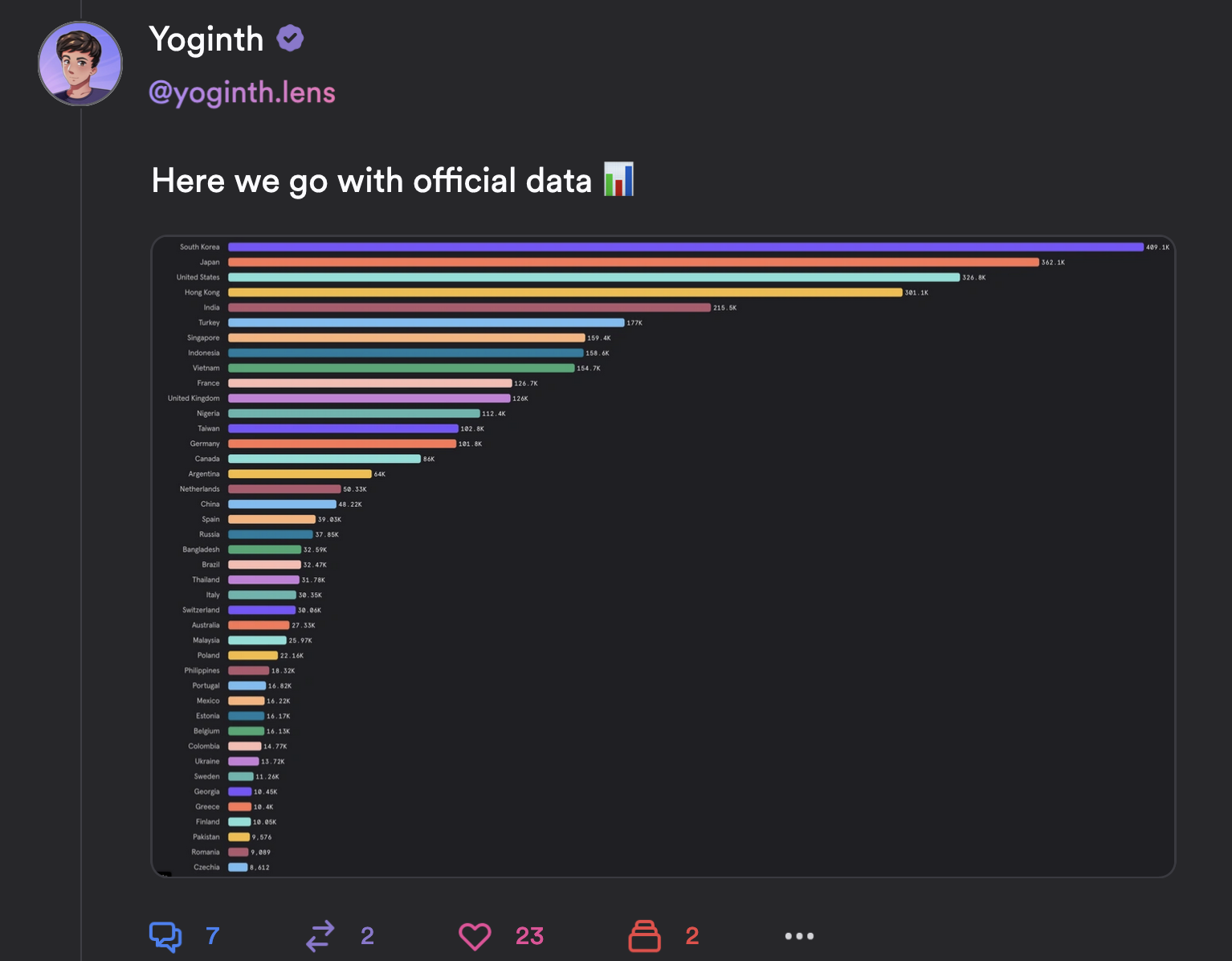Click the teal United States bar
This screenshot has width=1232, height=961.
tap(594, 277)
